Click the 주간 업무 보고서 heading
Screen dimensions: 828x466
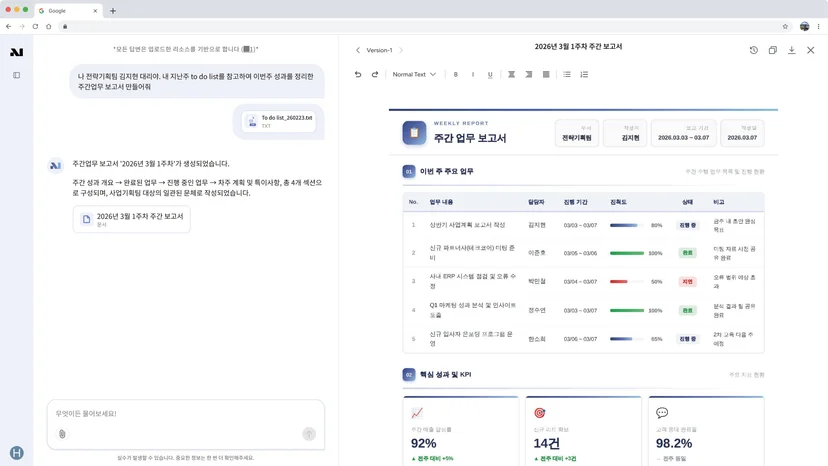click(470, 138)
